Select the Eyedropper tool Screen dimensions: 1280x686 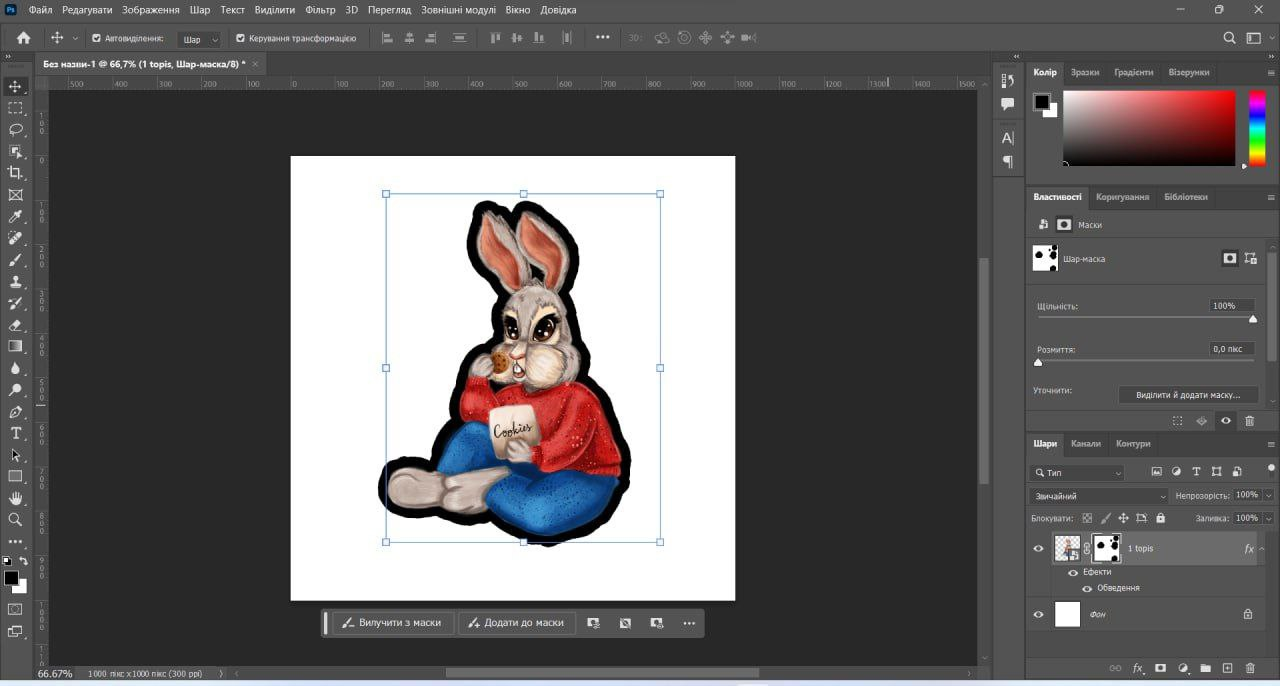pos(15,217)
